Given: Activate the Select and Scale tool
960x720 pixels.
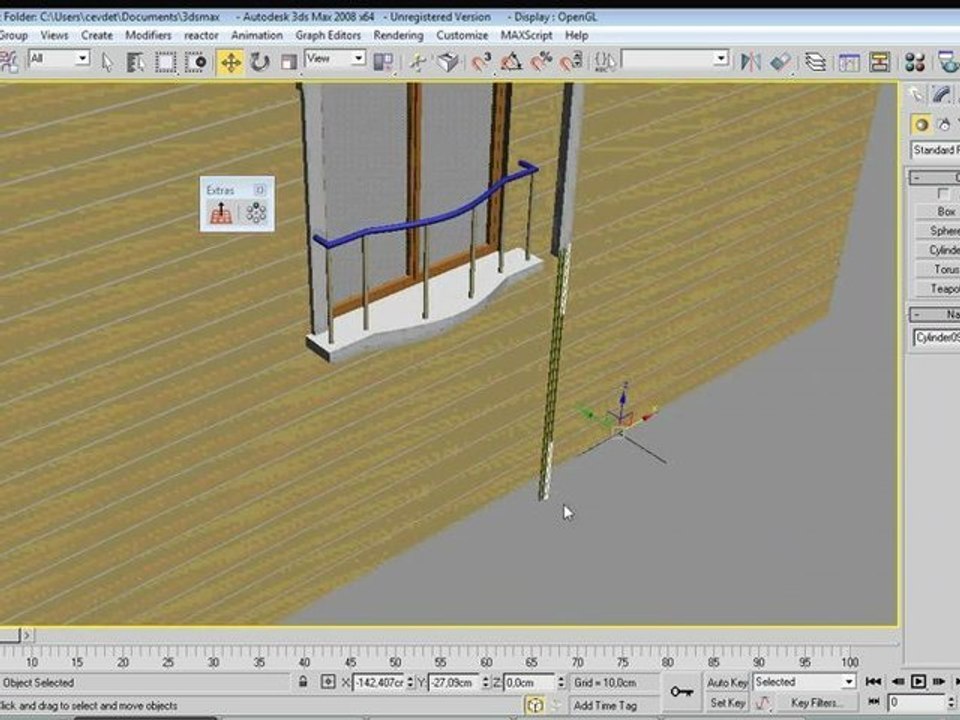Looking at the screenshot, I should pos(288,62).
